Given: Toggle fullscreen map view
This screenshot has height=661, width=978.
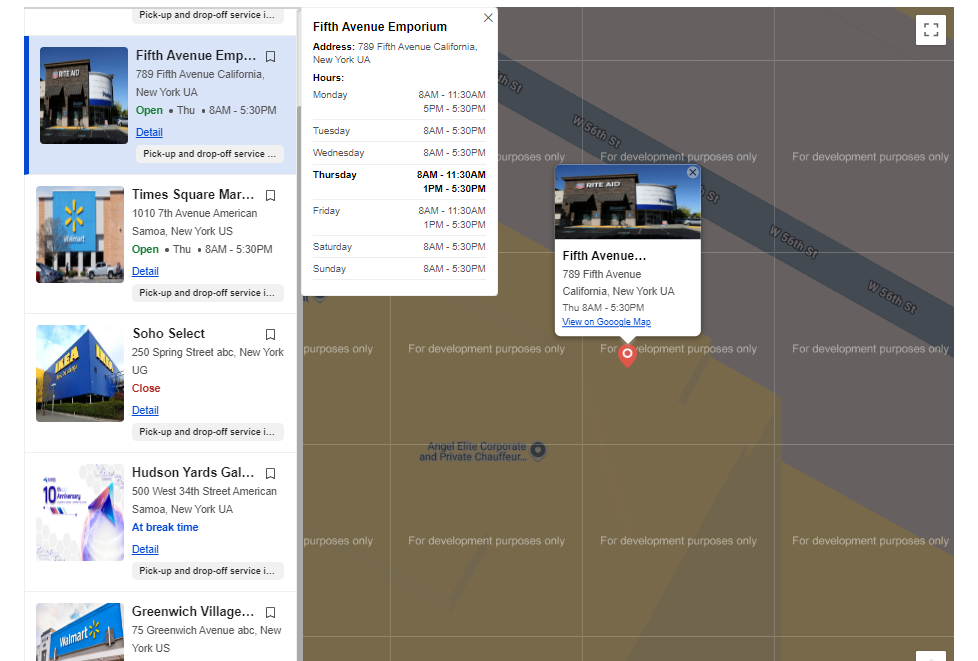Looking at the screenshot, I should point(930,30).
